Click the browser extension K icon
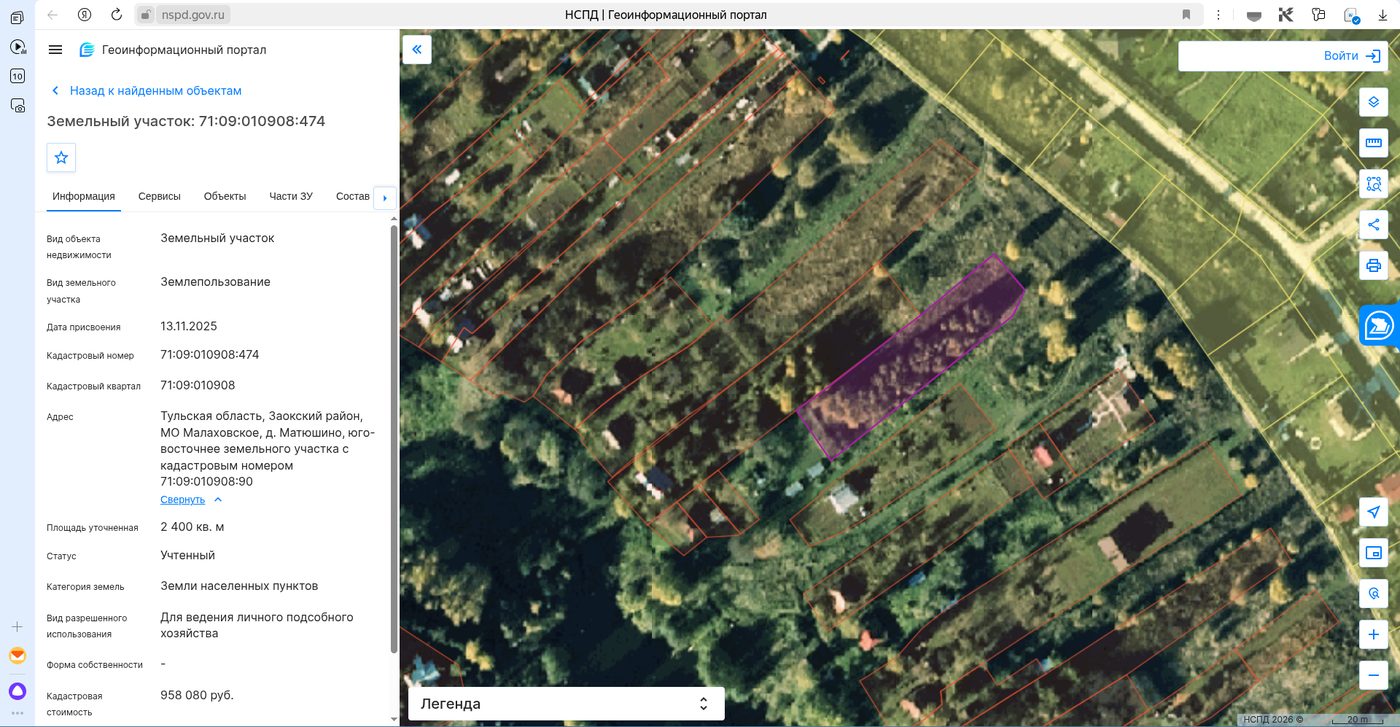Image resolution: width=1400 pixels, height=727 pixels. (1286, 15)
